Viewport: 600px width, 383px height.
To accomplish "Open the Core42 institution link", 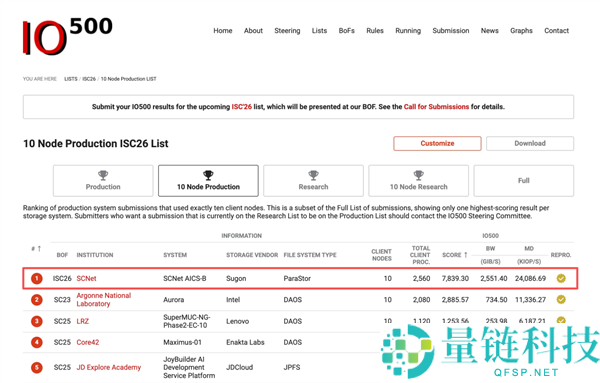I will coord(88,342).
